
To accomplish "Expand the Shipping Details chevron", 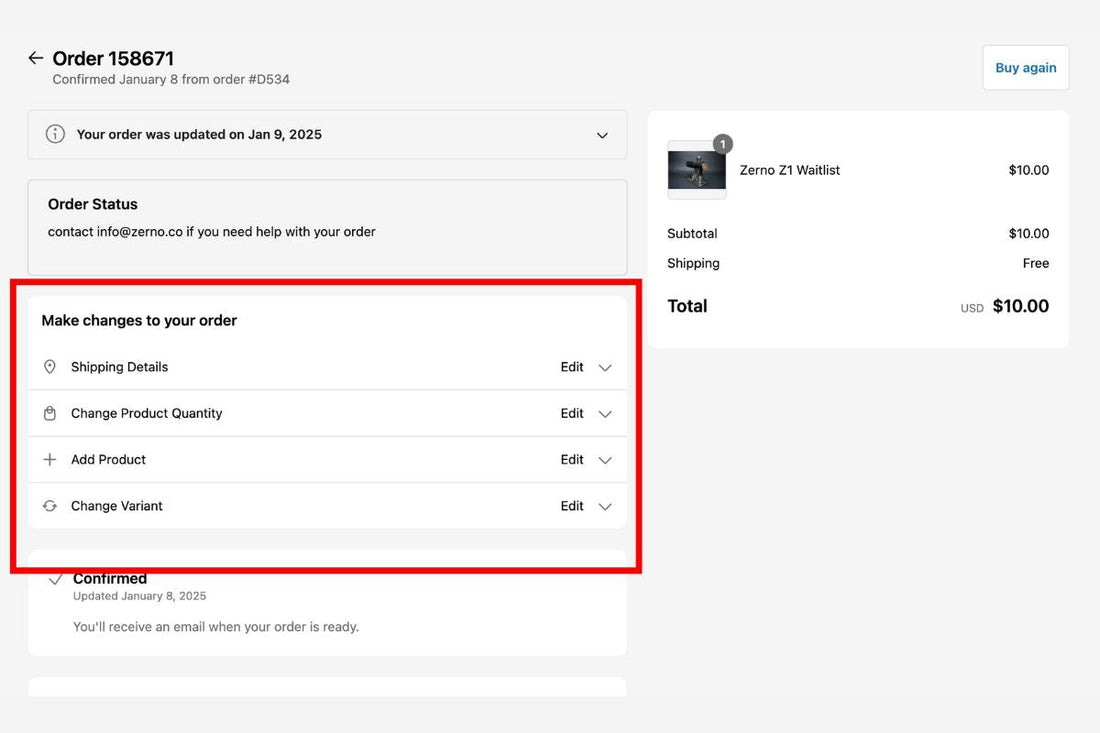I will click(605, 368).
